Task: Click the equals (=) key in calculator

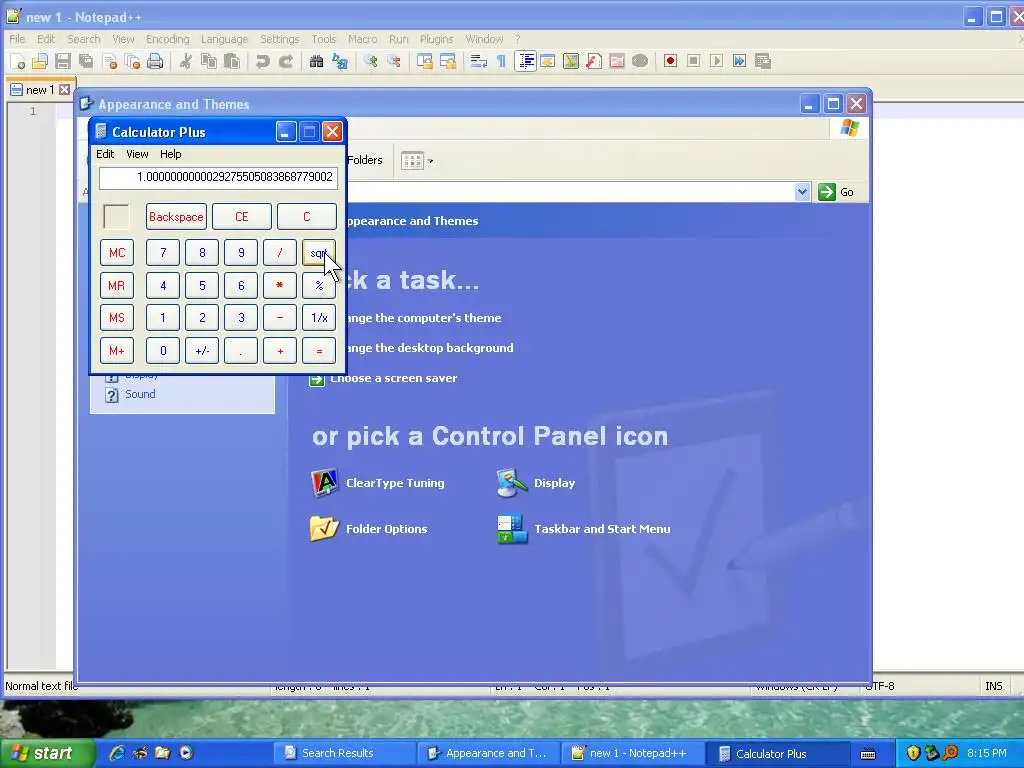Action: tap(319, 351)
